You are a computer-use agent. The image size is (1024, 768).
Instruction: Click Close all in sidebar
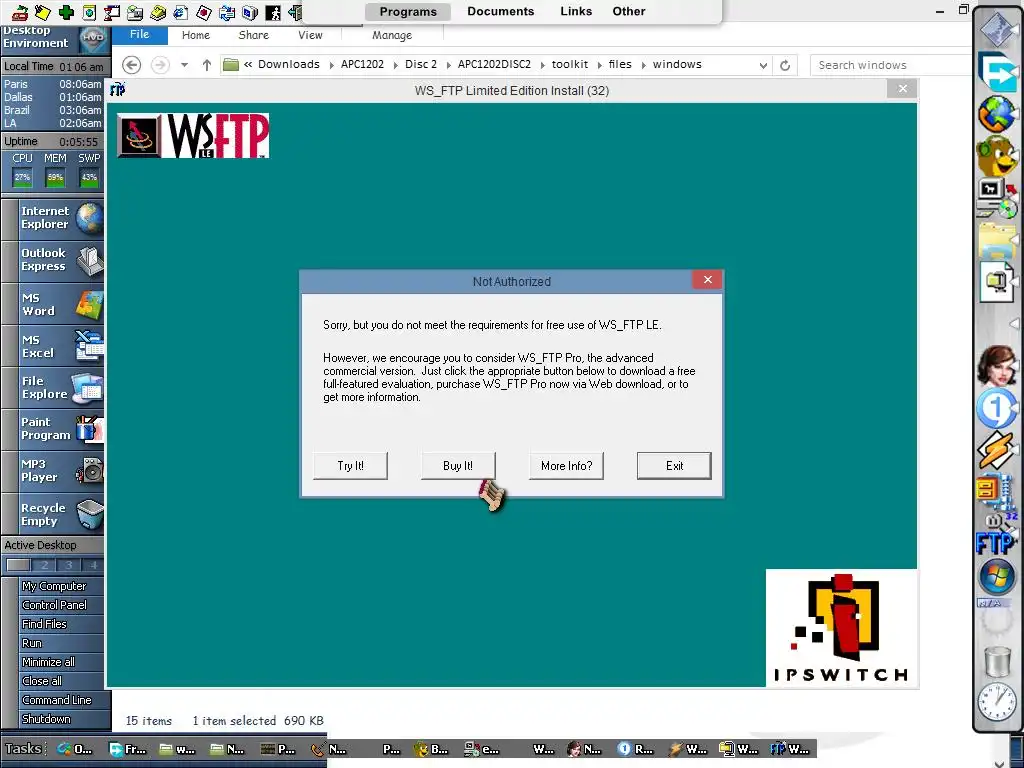point(42,681)
